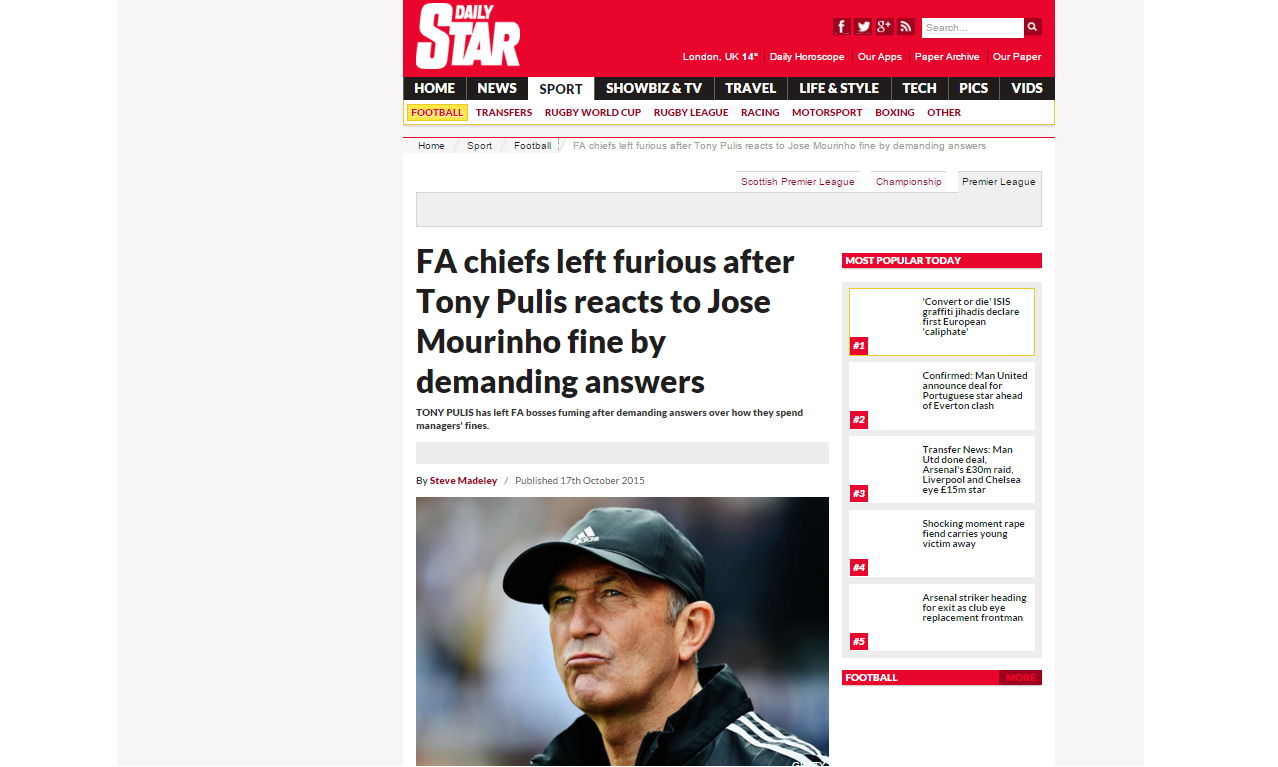Open the Daily Horoscope link

tap(807, 57)
